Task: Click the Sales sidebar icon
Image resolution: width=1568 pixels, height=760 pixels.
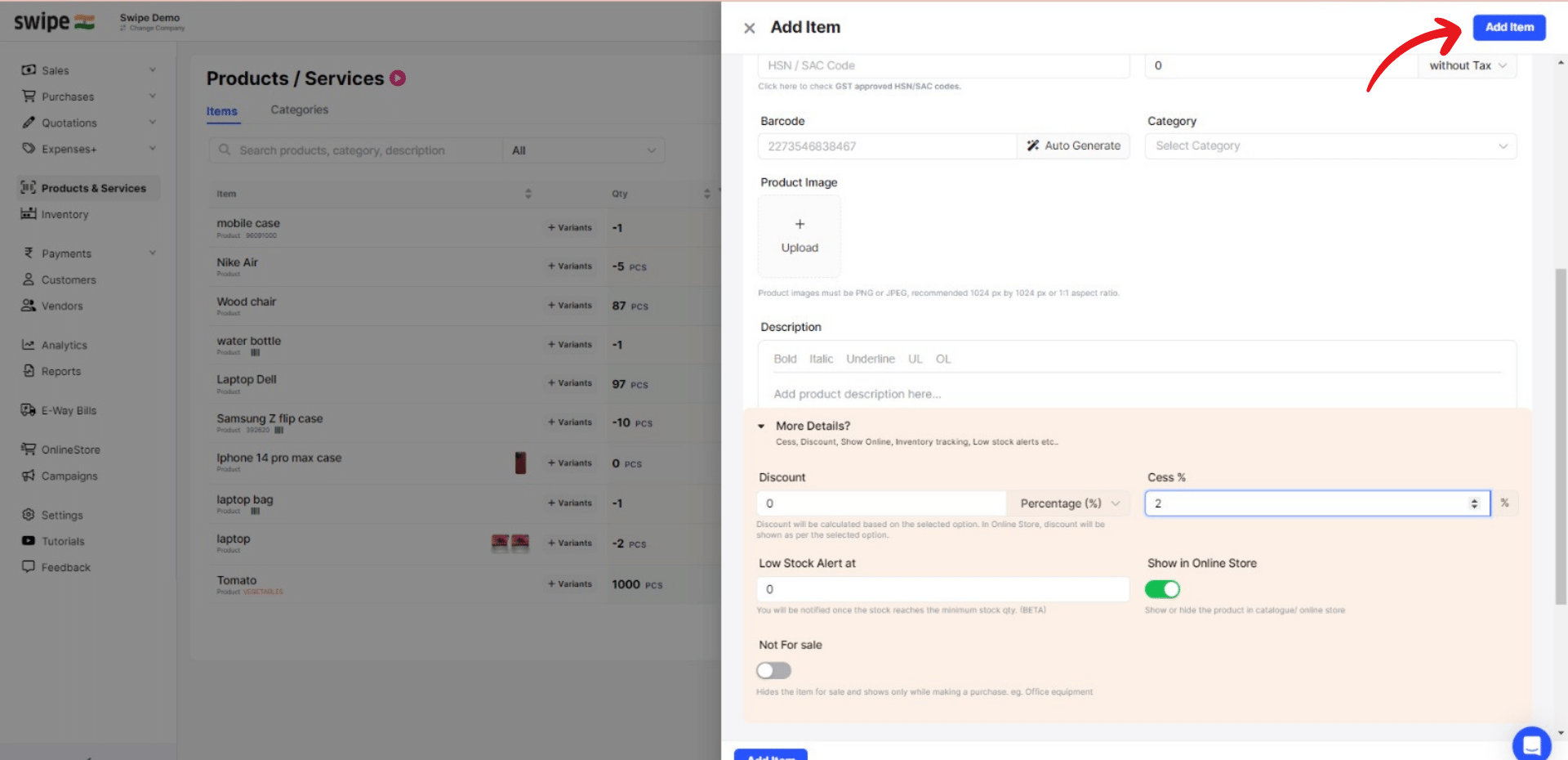Action: (29, 70)
